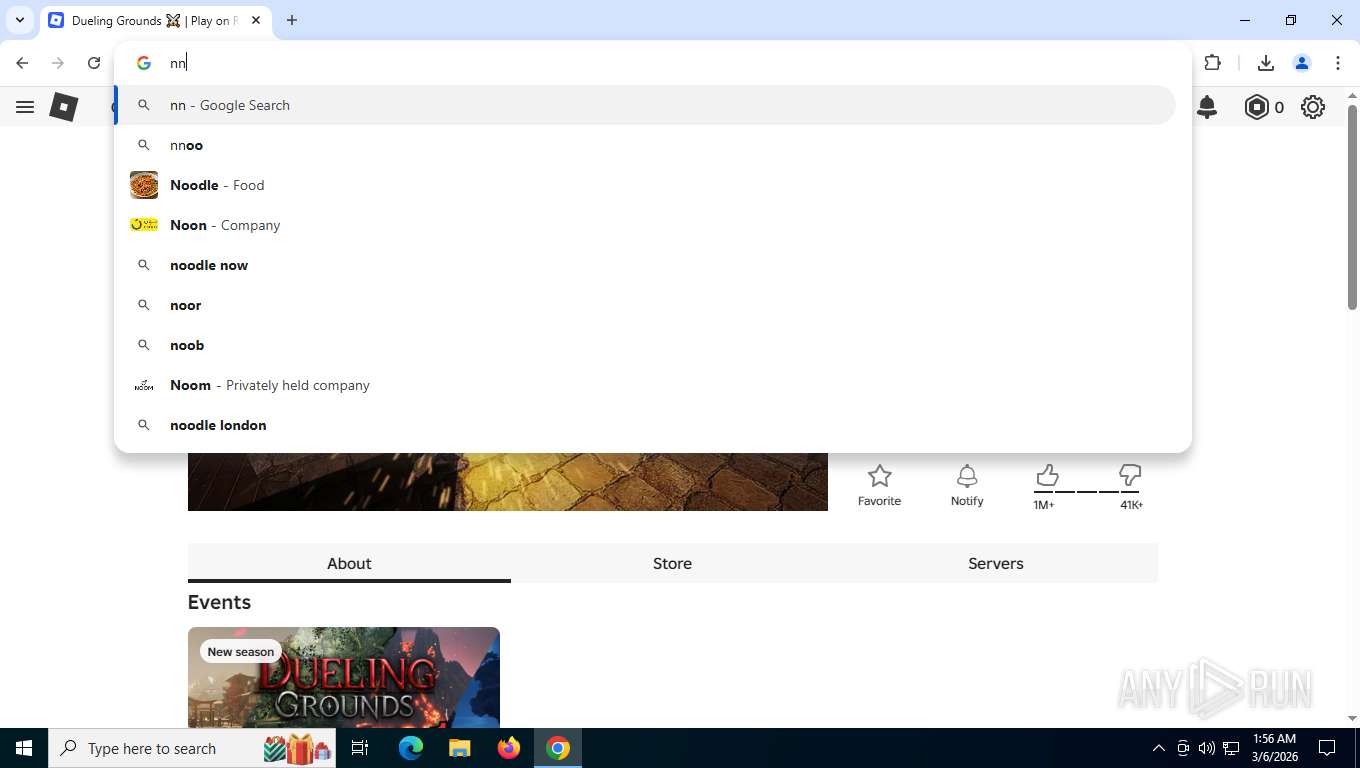Screen dimensions: 1360x768
Task: Open network icon in system tray
Action: click(1231, 748)
